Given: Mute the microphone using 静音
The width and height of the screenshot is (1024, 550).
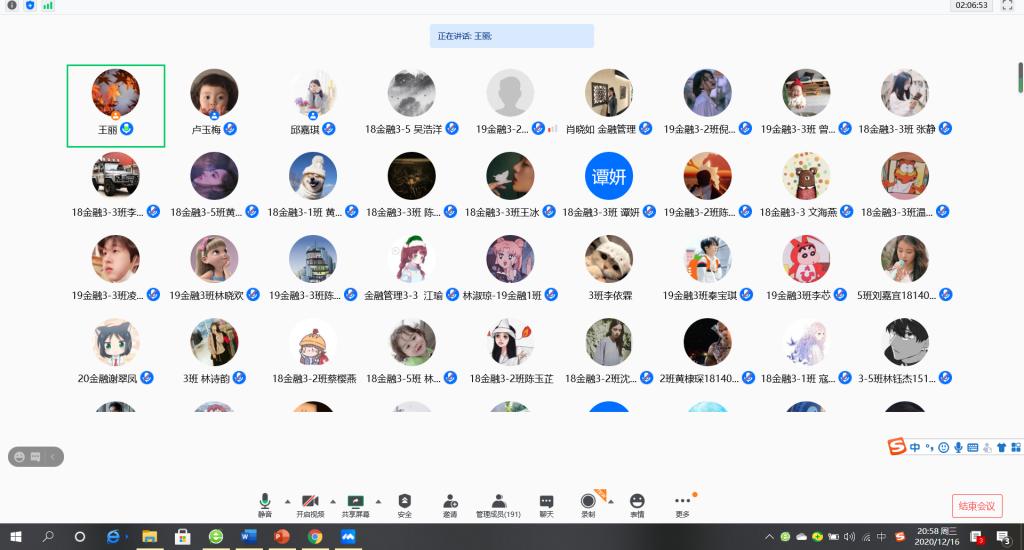Looking at the screenshot, I should click(265, 504).
